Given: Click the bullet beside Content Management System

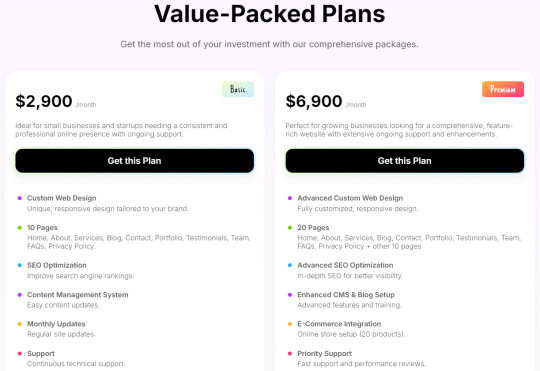Looking at the screenshot, I should pos(20,295).
